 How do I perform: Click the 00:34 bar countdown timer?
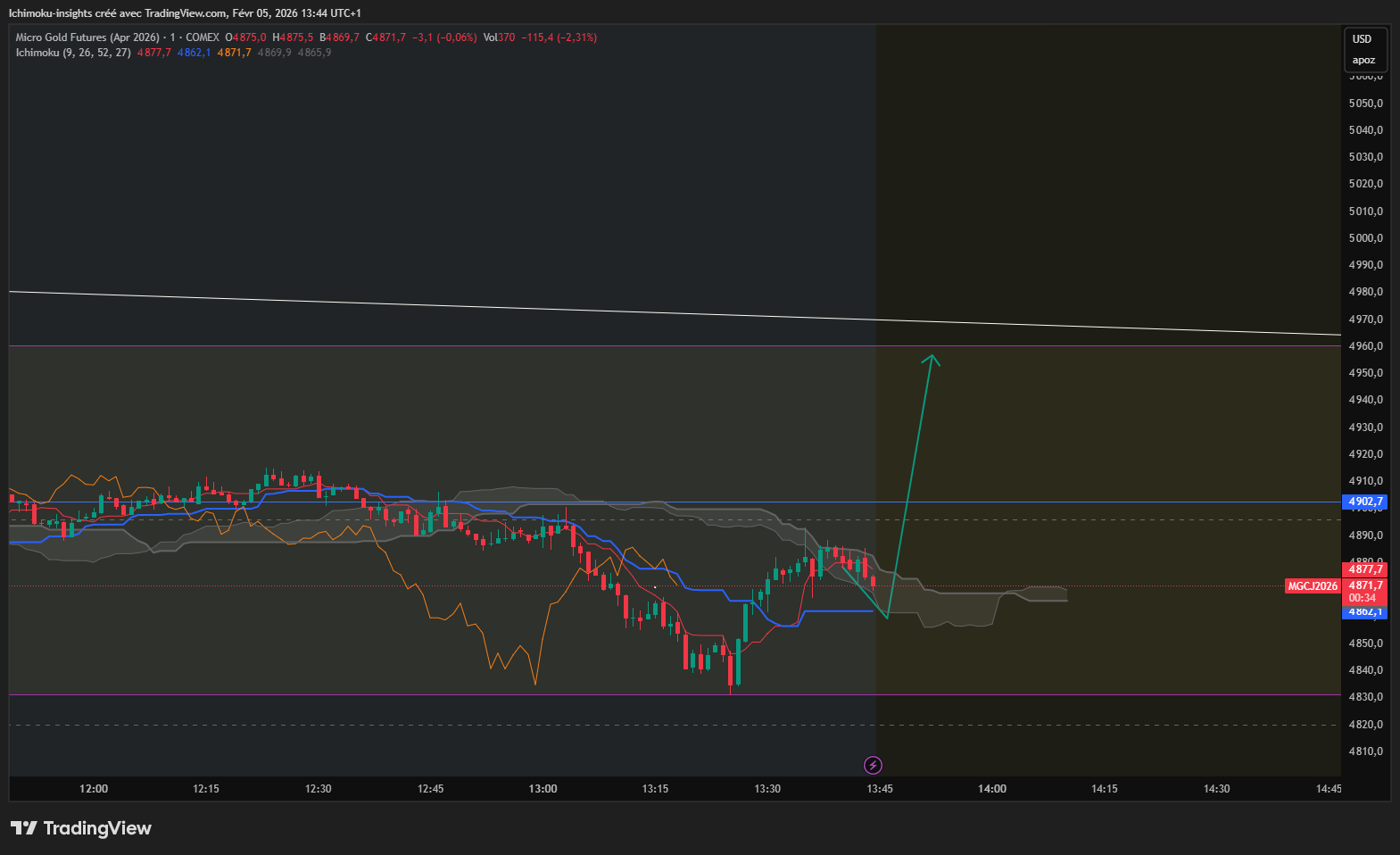pos(1363,598)
